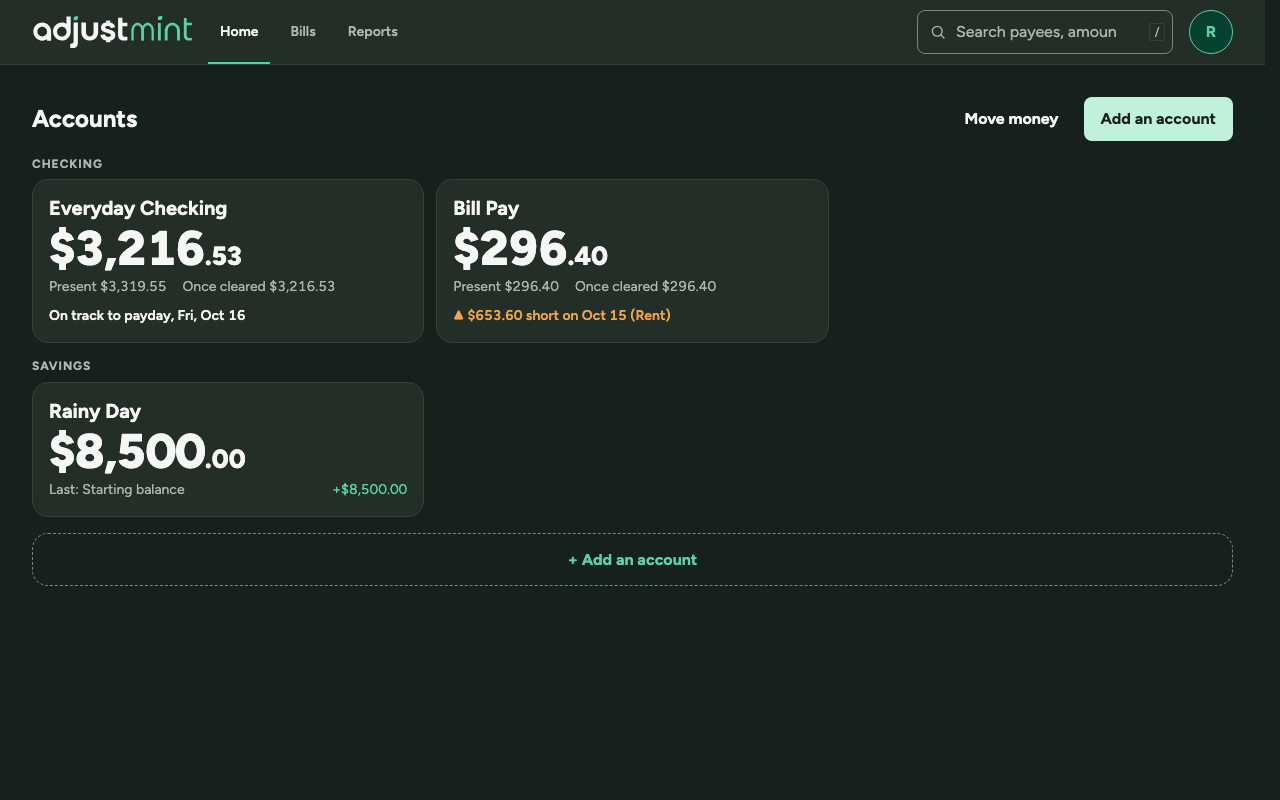Click the CHECKING section label
This screenshot has height=800, width=1280.
[x=67, y=164]
